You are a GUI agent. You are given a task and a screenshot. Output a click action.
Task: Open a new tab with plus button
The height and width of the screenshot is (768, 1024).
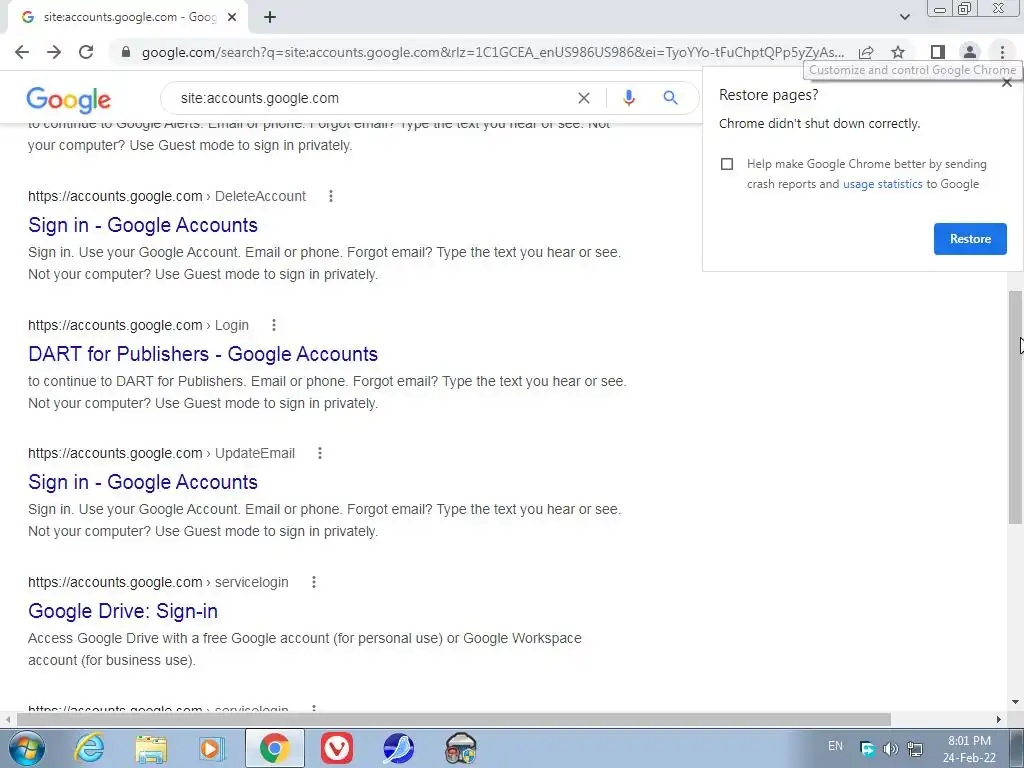tap(270, 17)
